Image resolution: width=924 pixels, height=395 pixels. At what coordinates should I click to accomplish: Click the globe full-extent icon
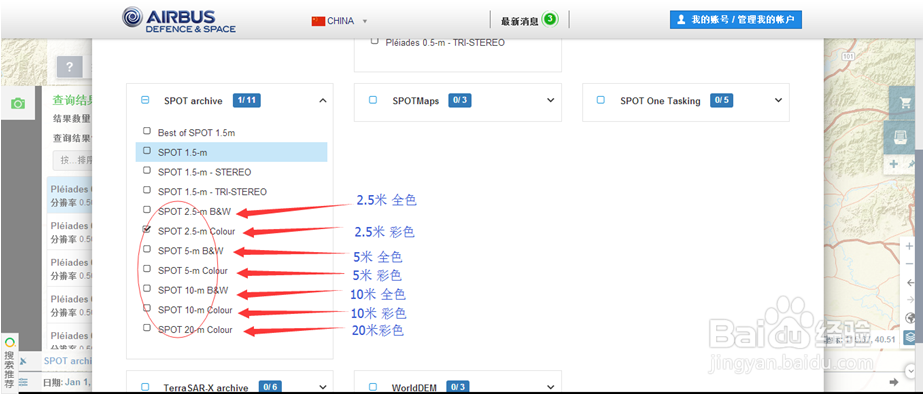[x=910, y=318]
